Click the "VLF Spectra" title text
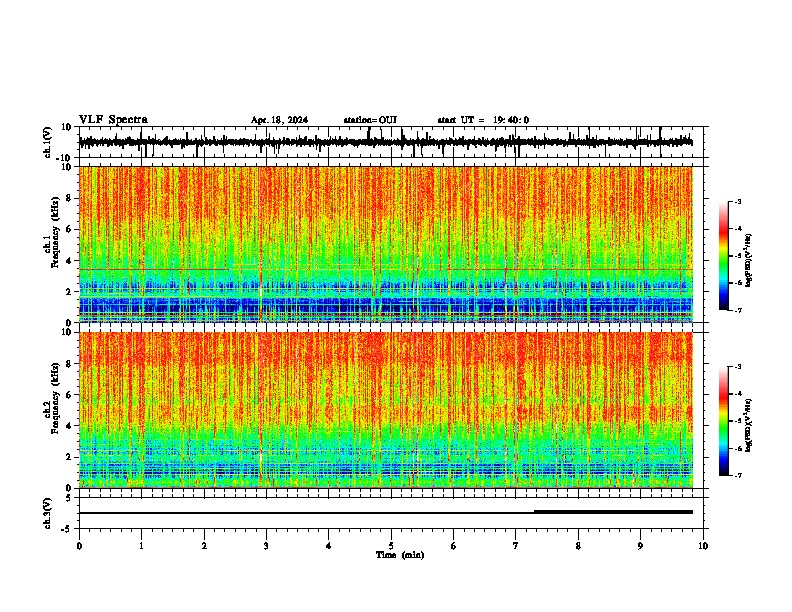 pos(113,120)
